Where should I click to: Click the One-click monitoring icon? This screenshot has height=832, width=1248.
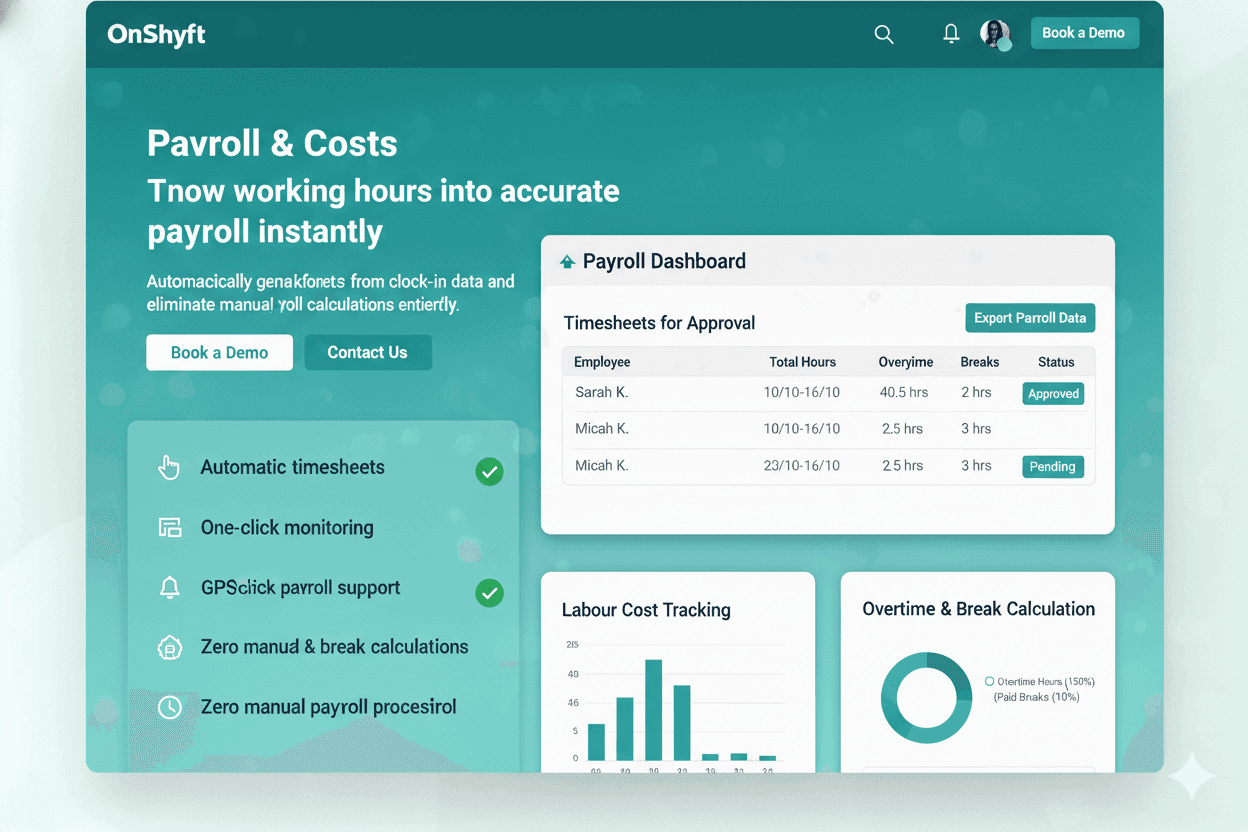pyautogui.click(x=170, y=527)
